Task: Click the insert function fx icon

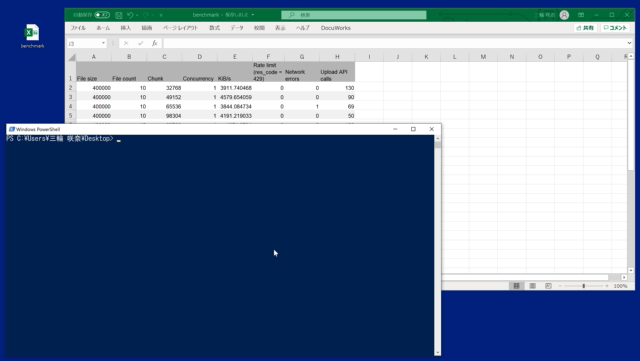Action: [154, 43]
